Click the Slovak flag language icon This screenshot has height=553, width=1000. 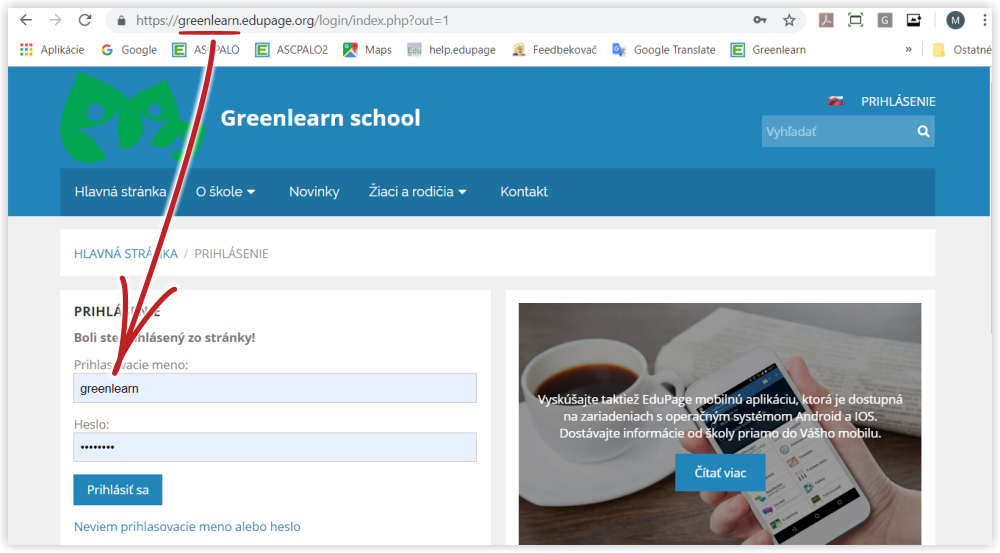[835, 101]
